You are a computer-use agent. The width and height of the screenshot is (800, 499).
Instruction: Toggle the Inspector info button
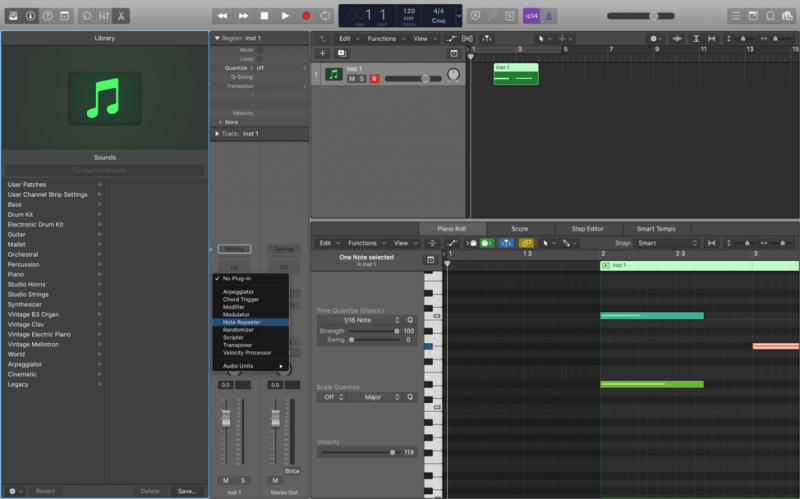(x=31, y=16)
